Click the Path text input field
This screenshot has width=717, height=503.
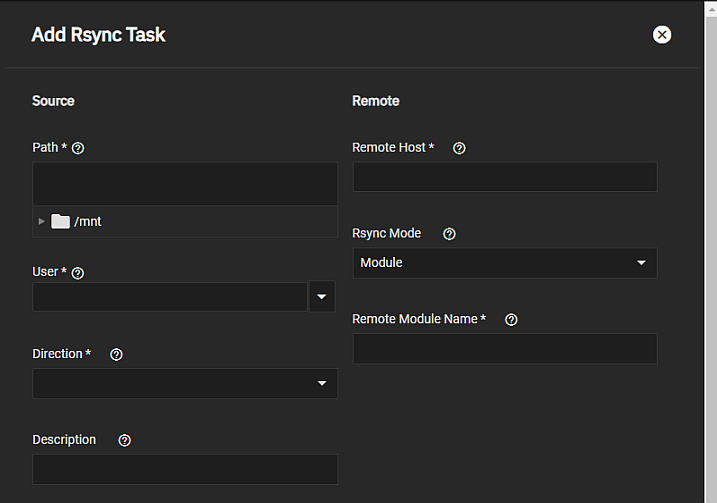(x=185, y=184)
